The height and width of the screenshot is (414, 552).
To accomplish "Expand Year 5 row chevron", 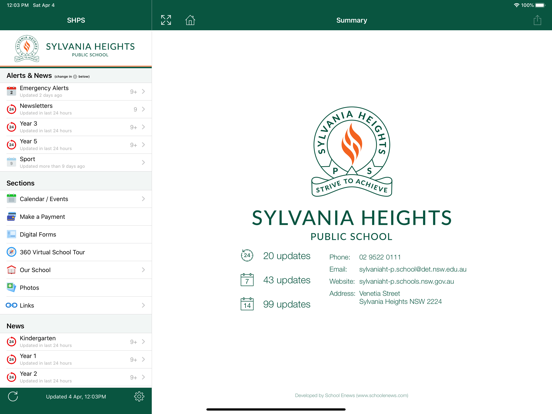I will pos(143,145).
